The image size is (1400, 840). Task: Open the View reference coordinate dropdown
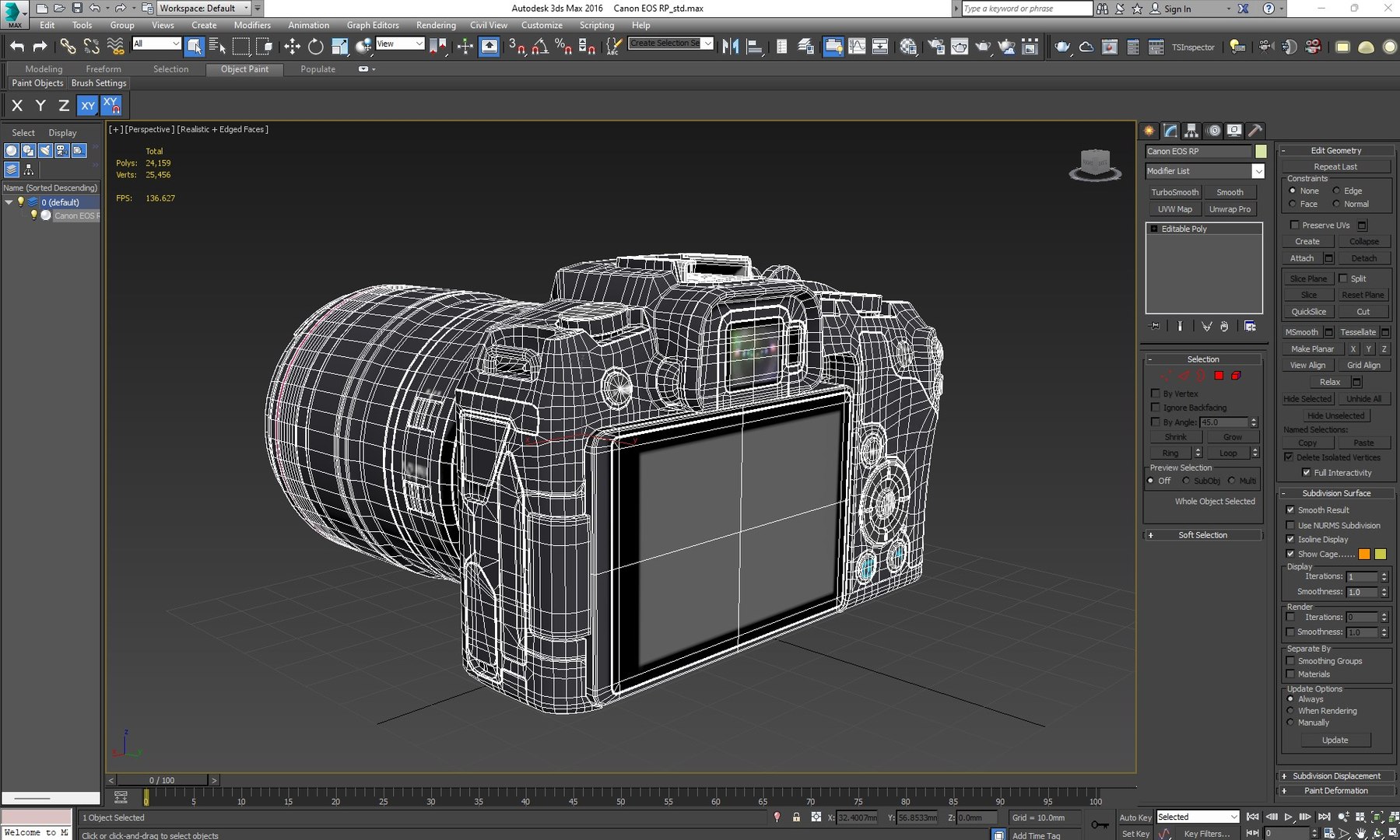coord(400,44)
